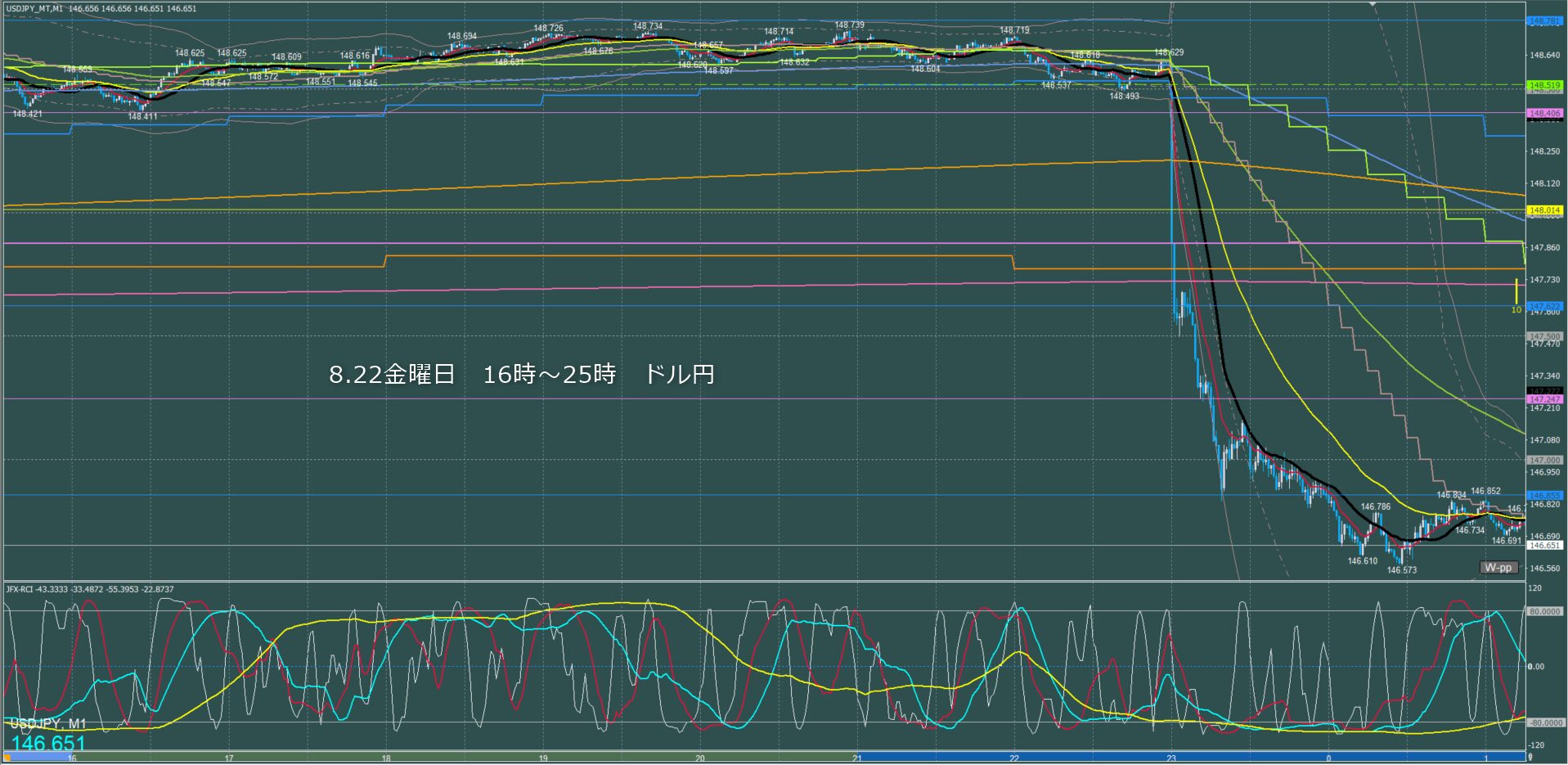1568x765 pixels.
Task: Click the large cyan 146.651 price display
Action: tap(48, 743)
